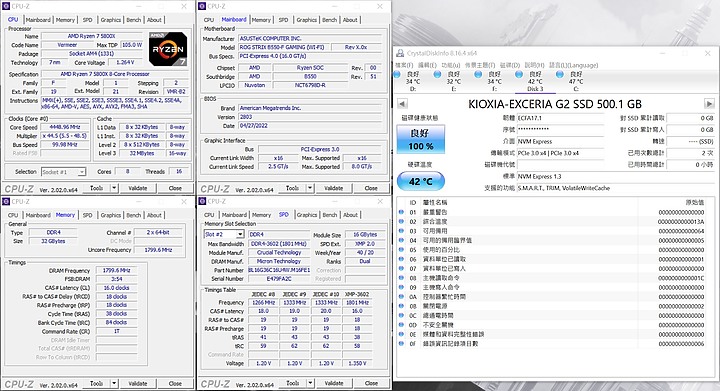The width and height of the screenshot is (720, 391).
Task: Switch to About tab in CPU-Z SPD window
Action: [350, 215]
